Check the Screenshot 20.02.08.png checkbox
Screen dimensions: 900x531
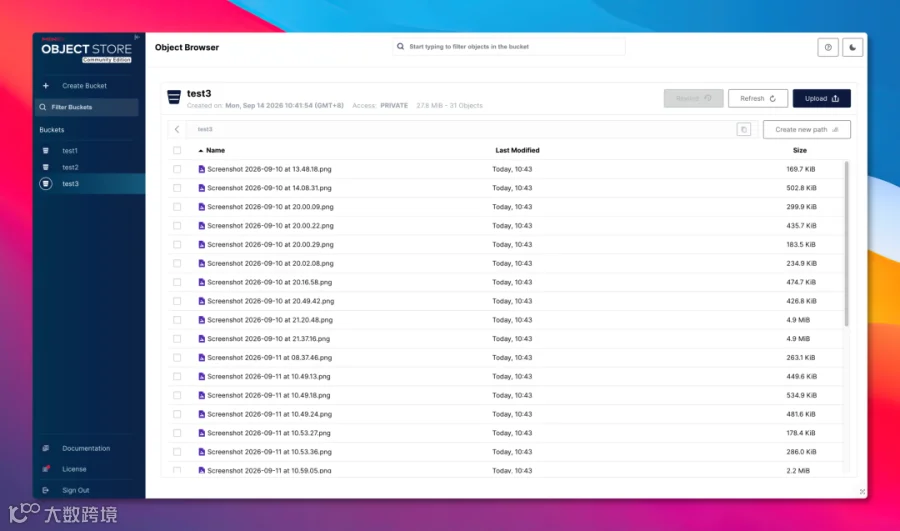coord(177,263)
